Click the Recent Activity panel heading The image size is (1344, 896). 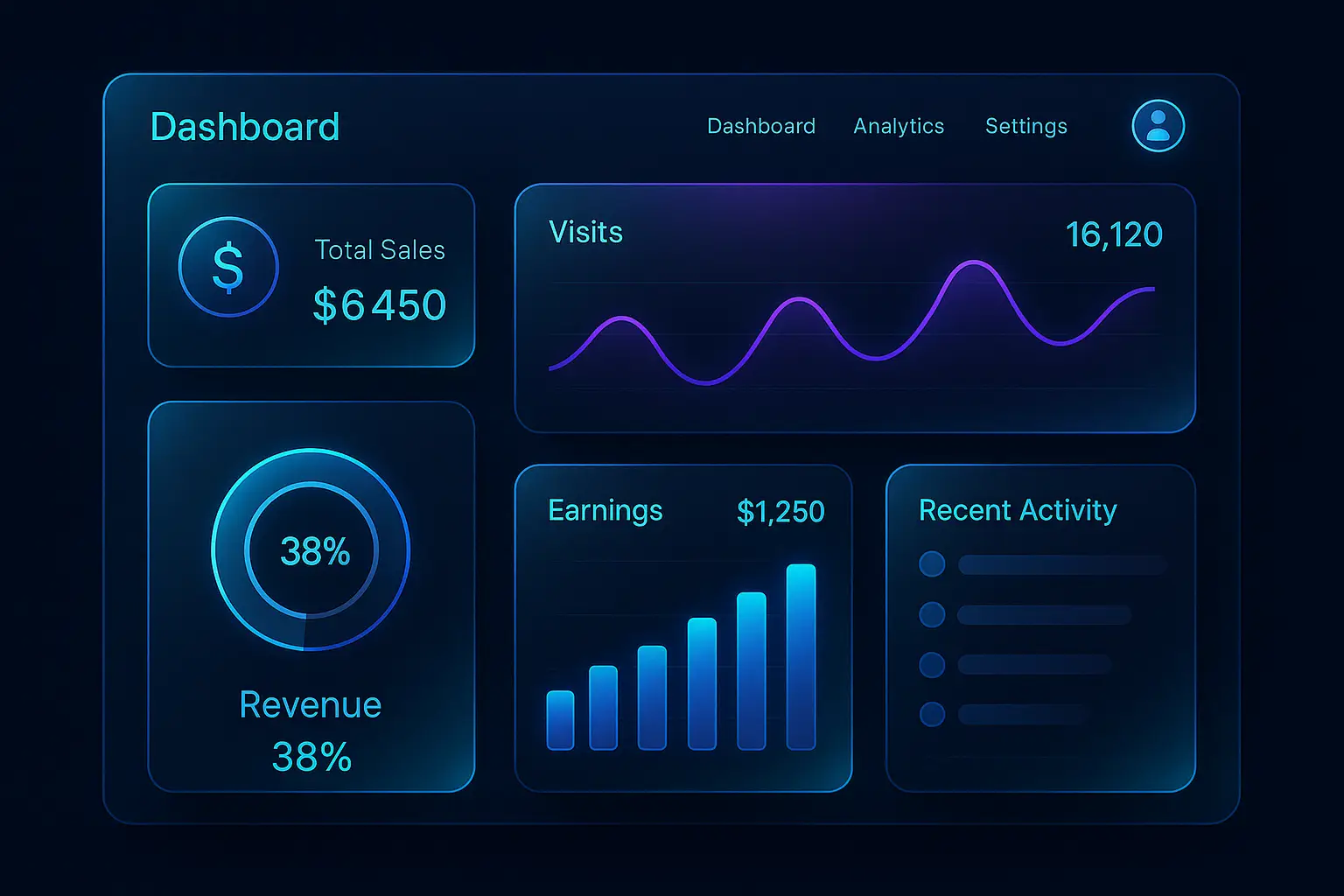[x=1017, y=510]
